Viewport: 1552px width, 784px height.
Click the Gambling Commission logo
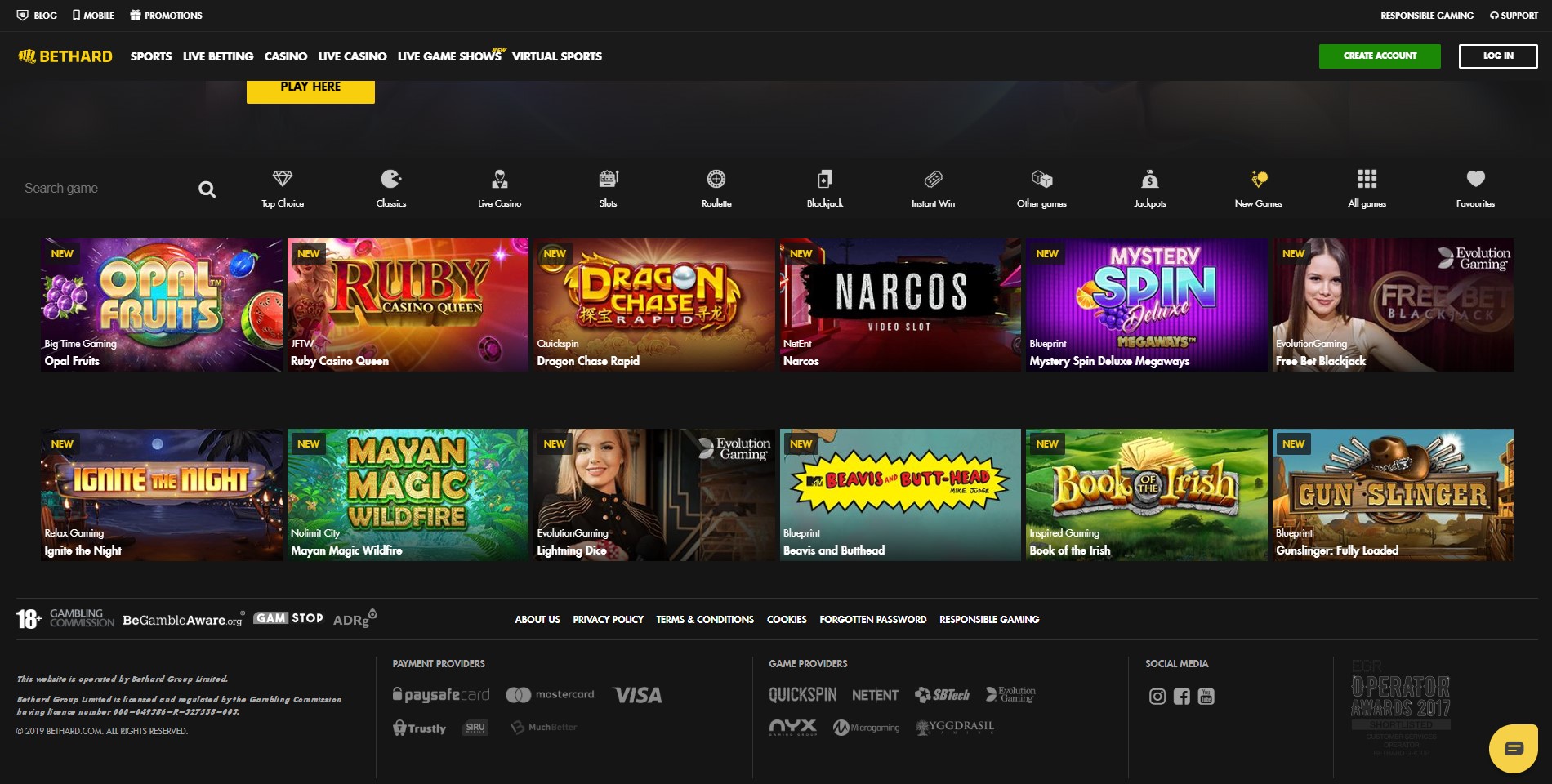tap(82, 618)
